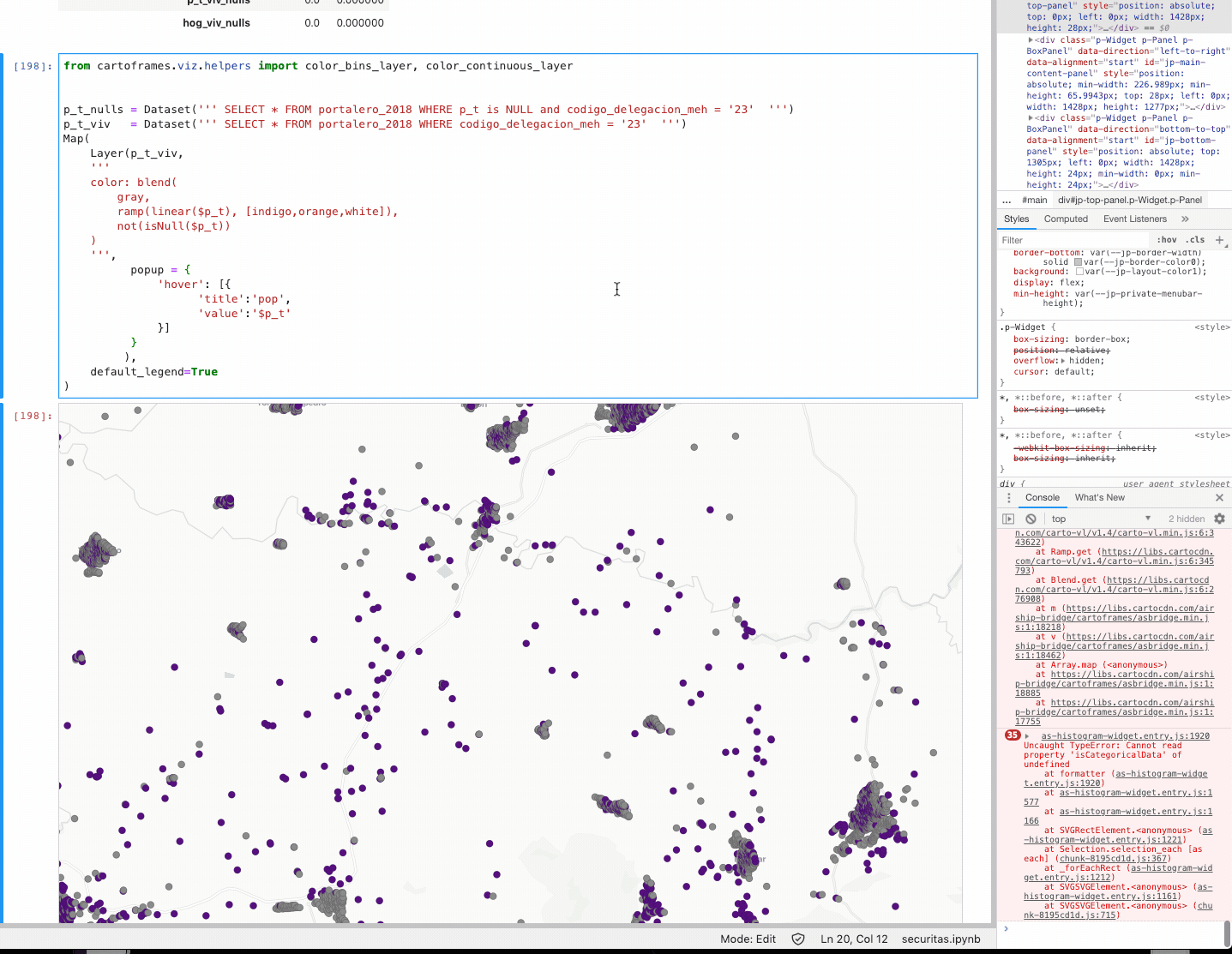Open the What's New tab
The image size is (1232, 954).
[1100, 498]
